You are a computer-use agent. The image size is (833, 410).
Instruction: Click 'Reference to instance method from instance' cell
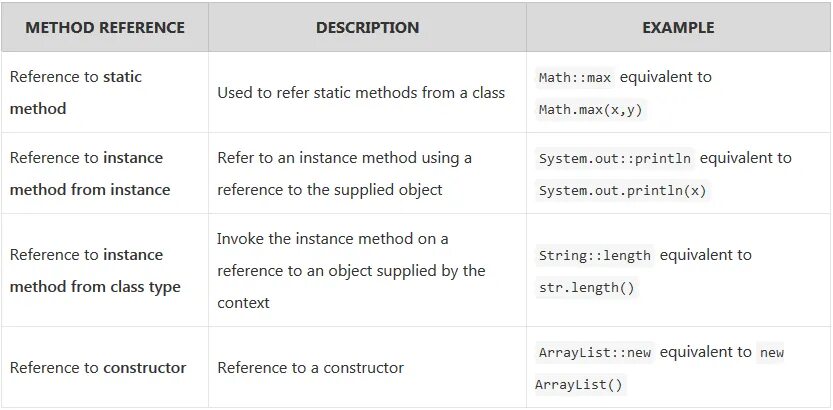click(x=105, y=173)
